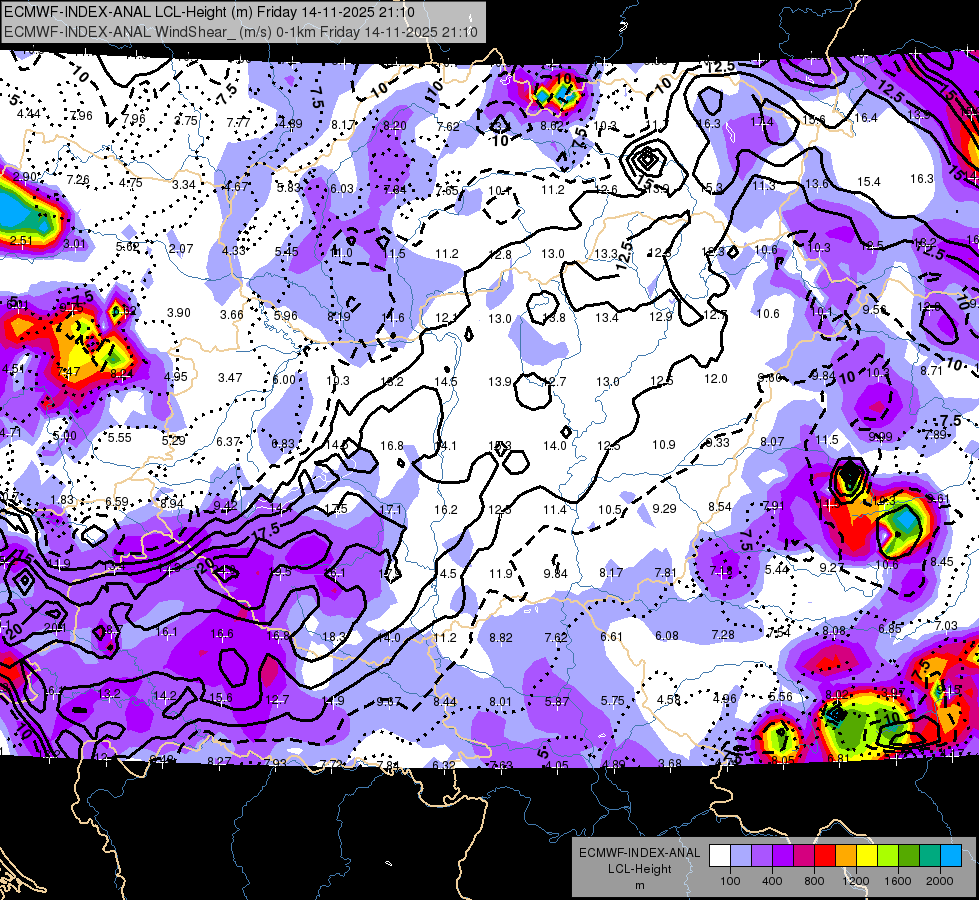The height and width of the screenshot is (900, 979).
Task: Click the wind shear value '3.01'
Action: tap(74, 244)
